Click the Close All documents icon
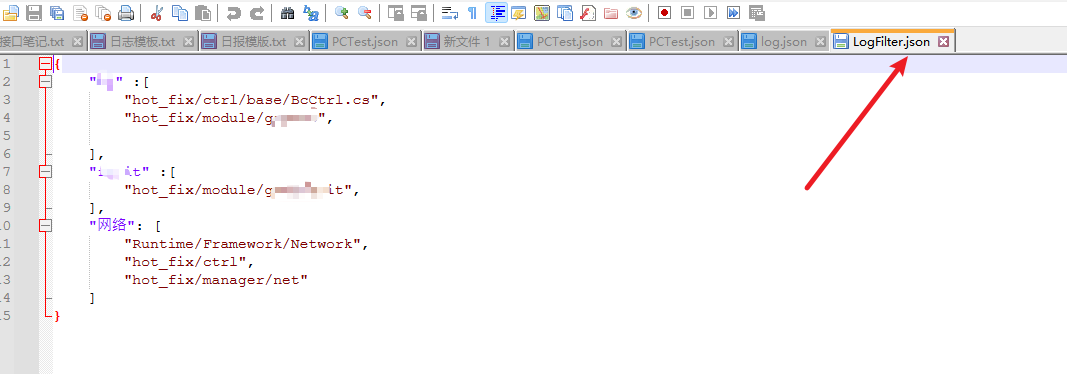Screen dimensions: 1067x374 pos(103,12)
